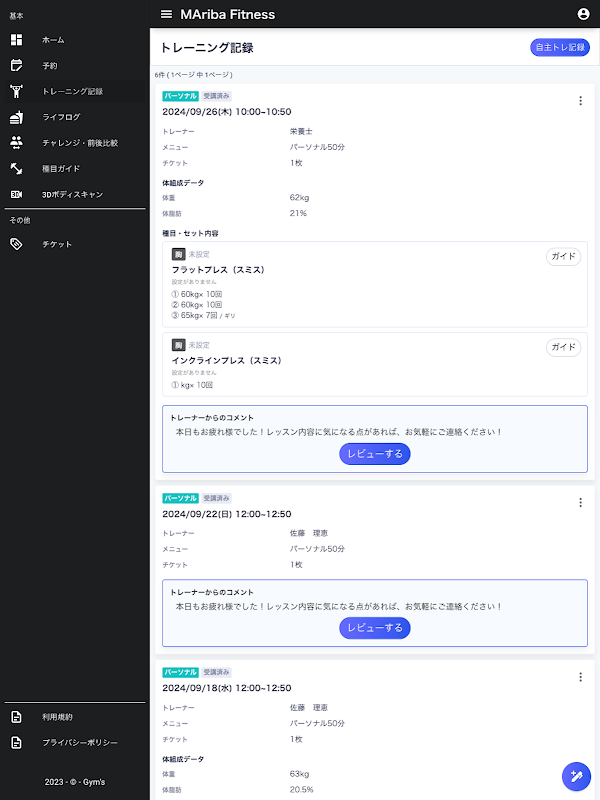The height and width of the screenshot is (800, 600).
Task: Open ガイド for フラットプレス（スミス）
Action: point(563,256)
